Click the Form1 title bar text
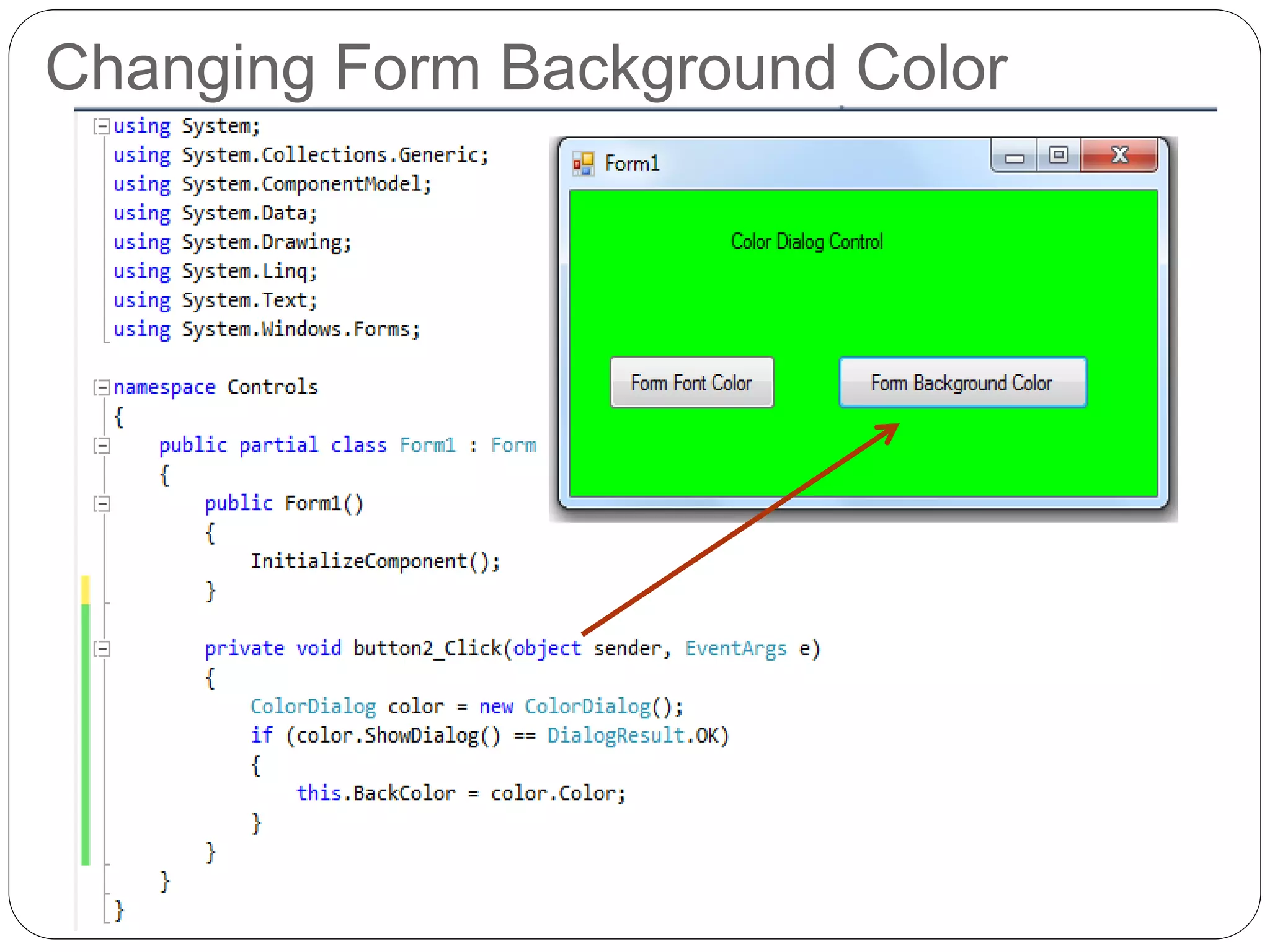1270x952 pixels. click(632, 164)
